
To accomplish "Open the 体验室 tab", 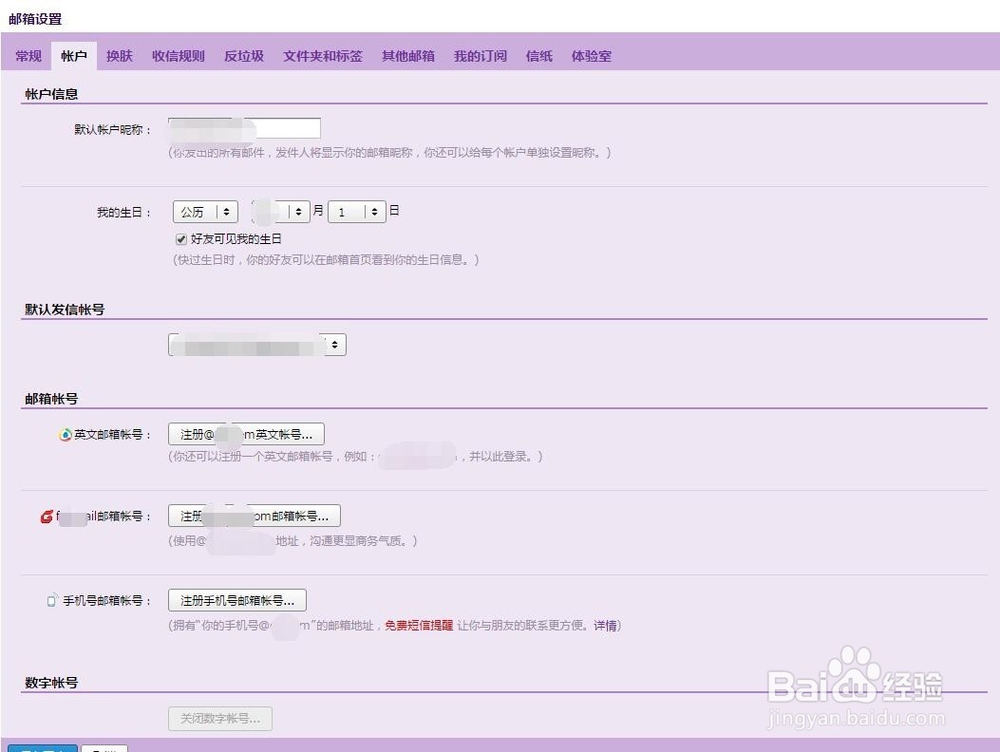I will coord(591,56).
